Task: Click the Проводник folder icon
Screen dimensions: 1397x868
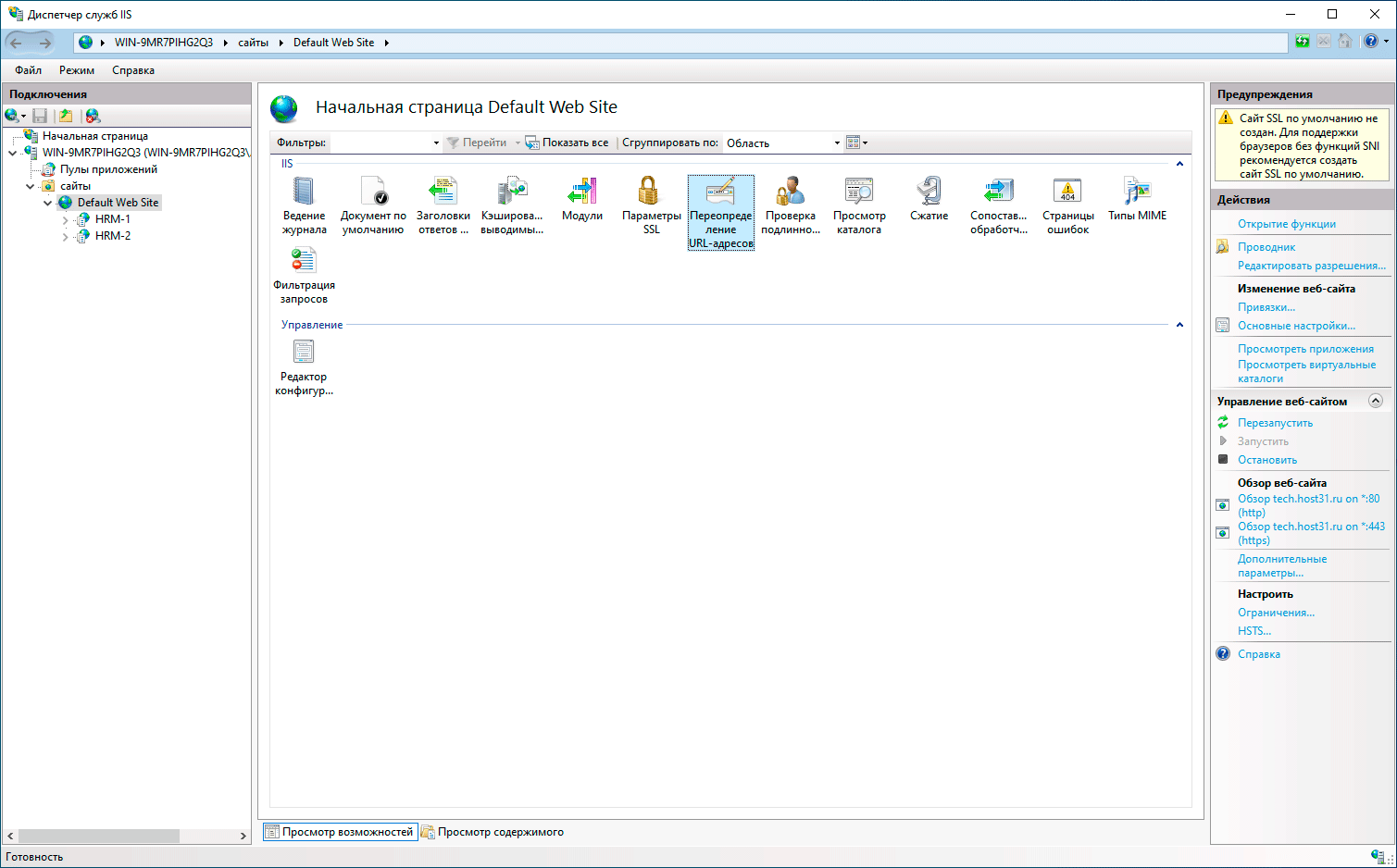Action: [x=1223, y=247]
